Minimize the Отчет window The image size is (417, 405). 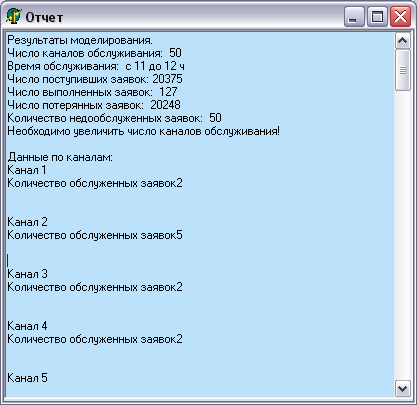point(353,17)
